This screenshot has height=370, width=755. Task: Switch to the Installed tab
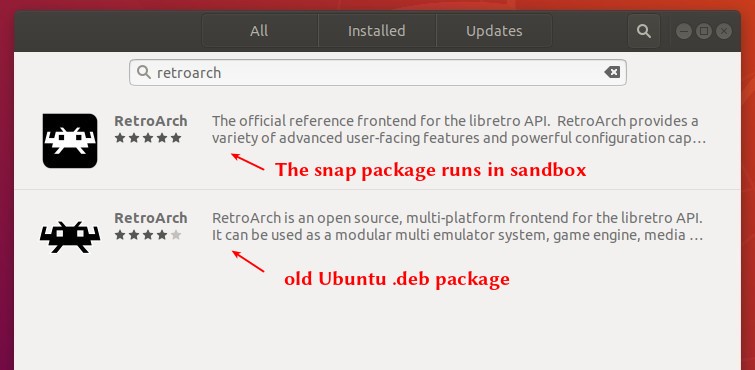click(377, 31)
